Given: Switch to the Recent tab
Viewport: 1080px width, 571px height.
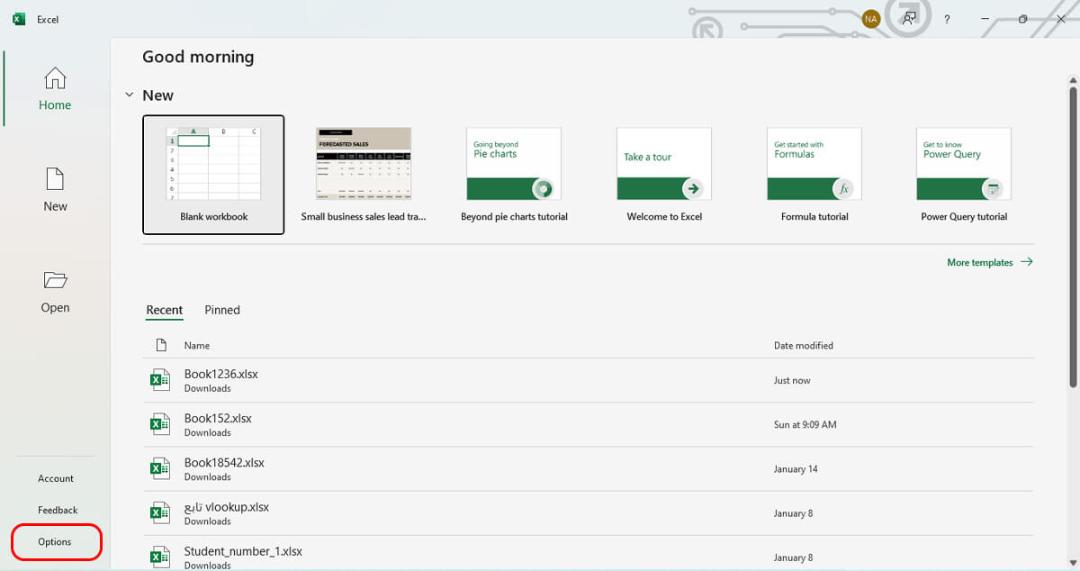Looking at the screenshot, I should point(164,310).
